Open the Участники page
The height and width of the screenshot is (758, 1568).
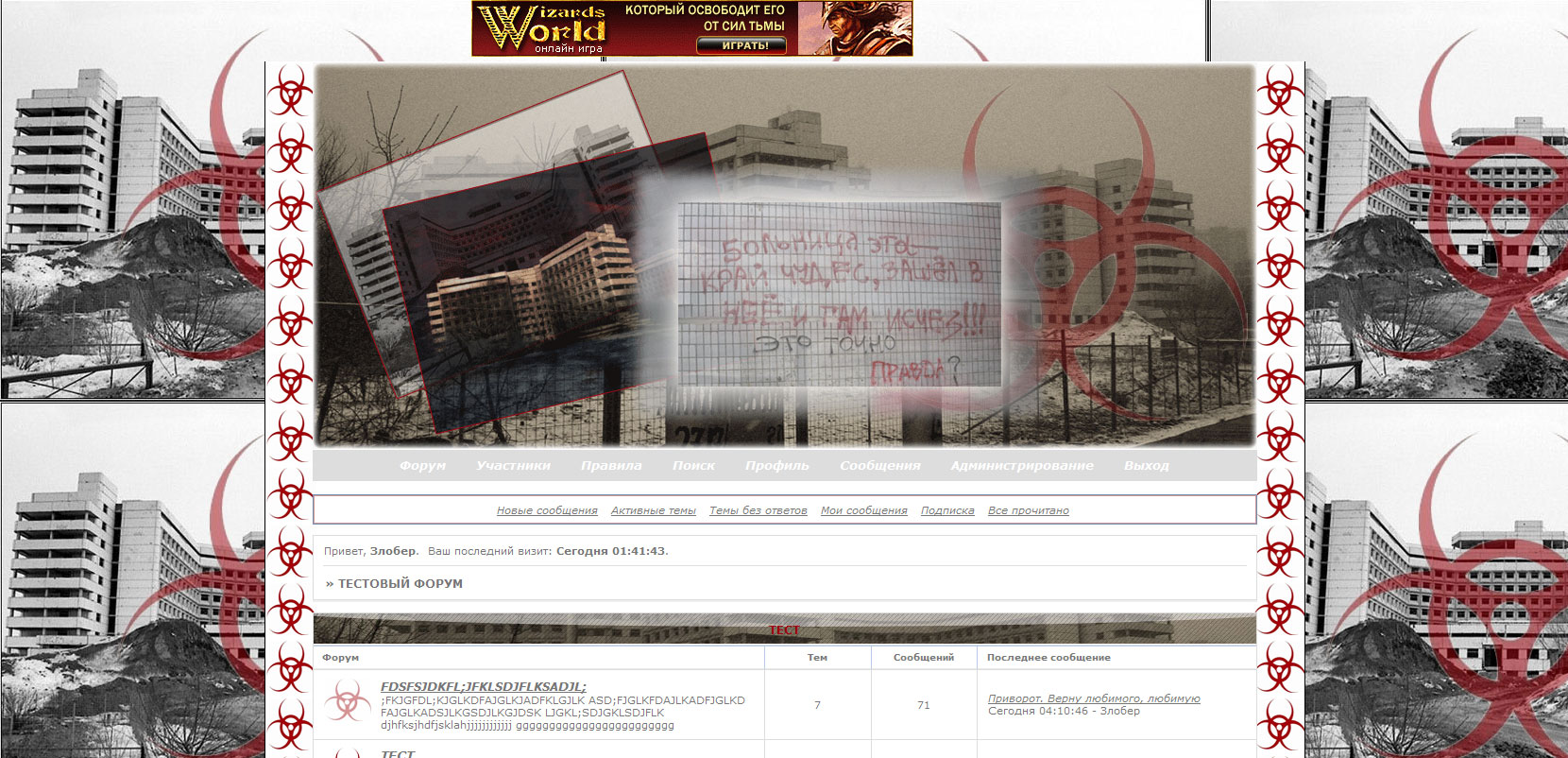513,465
